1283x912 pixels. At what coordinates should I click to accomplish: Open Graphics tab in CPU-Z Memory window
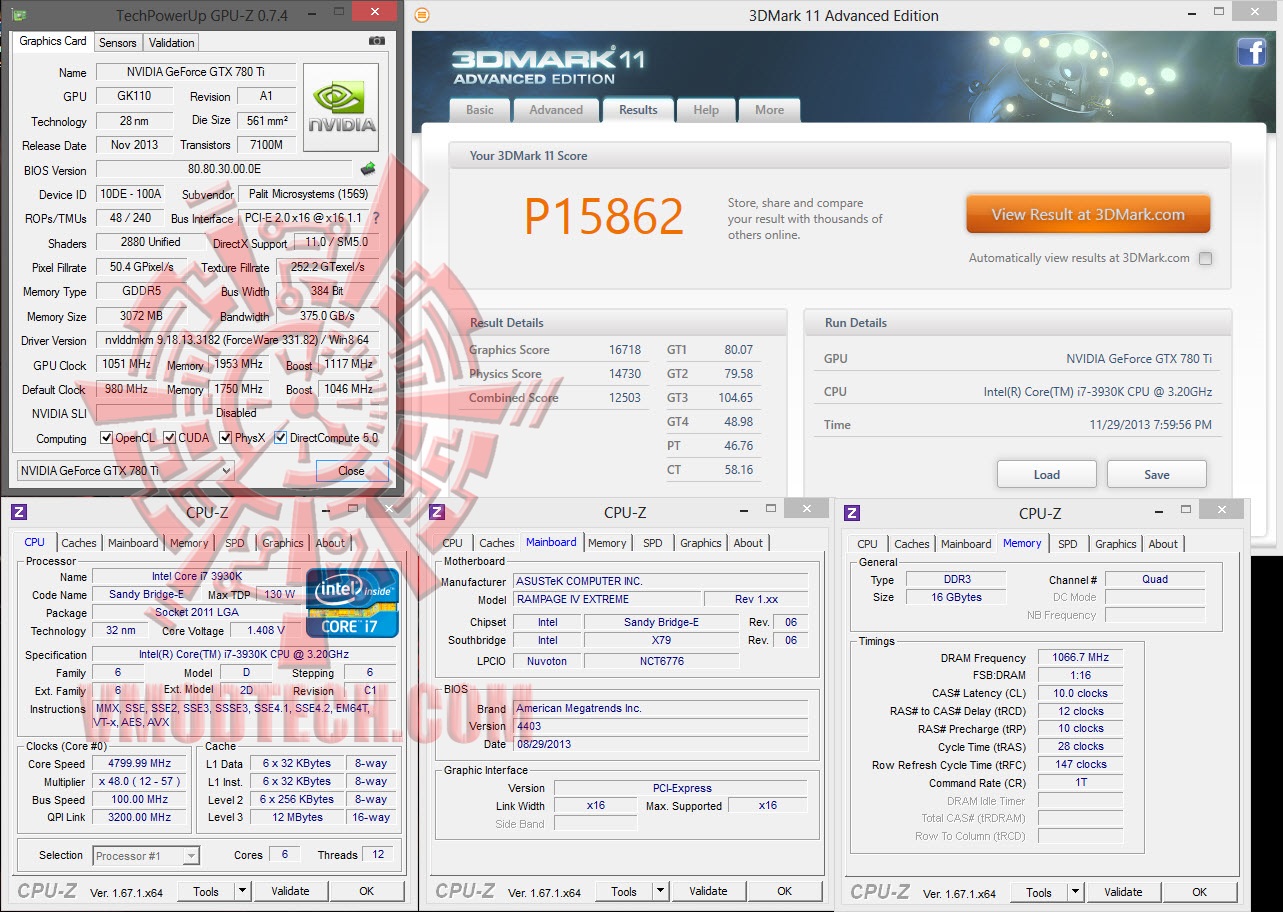pos(1115,544)
